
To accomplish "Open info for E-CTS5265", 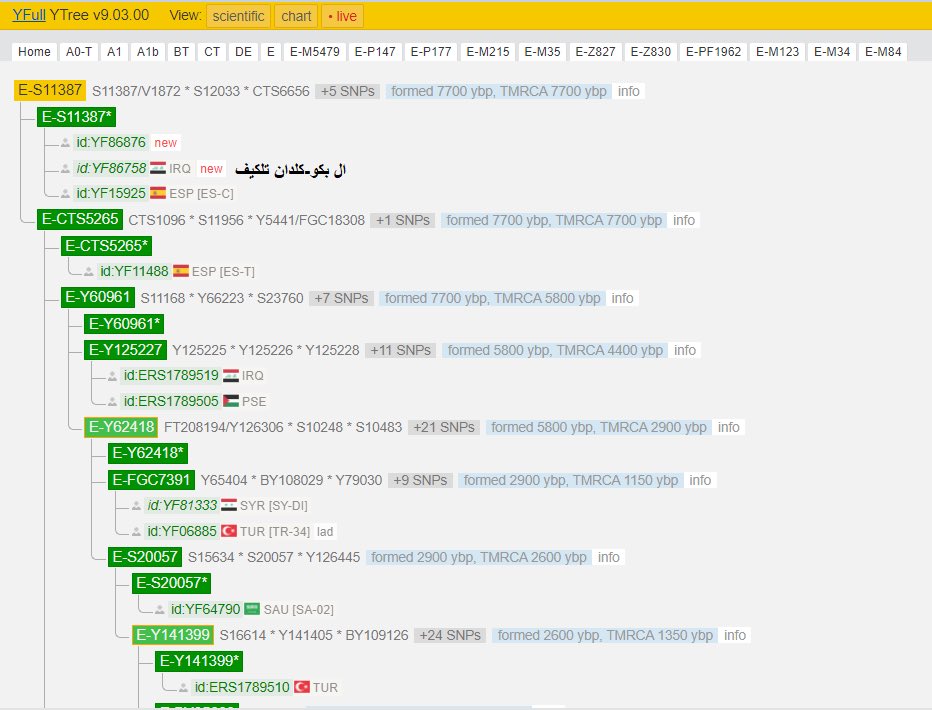I will click(x=684, y=220).
